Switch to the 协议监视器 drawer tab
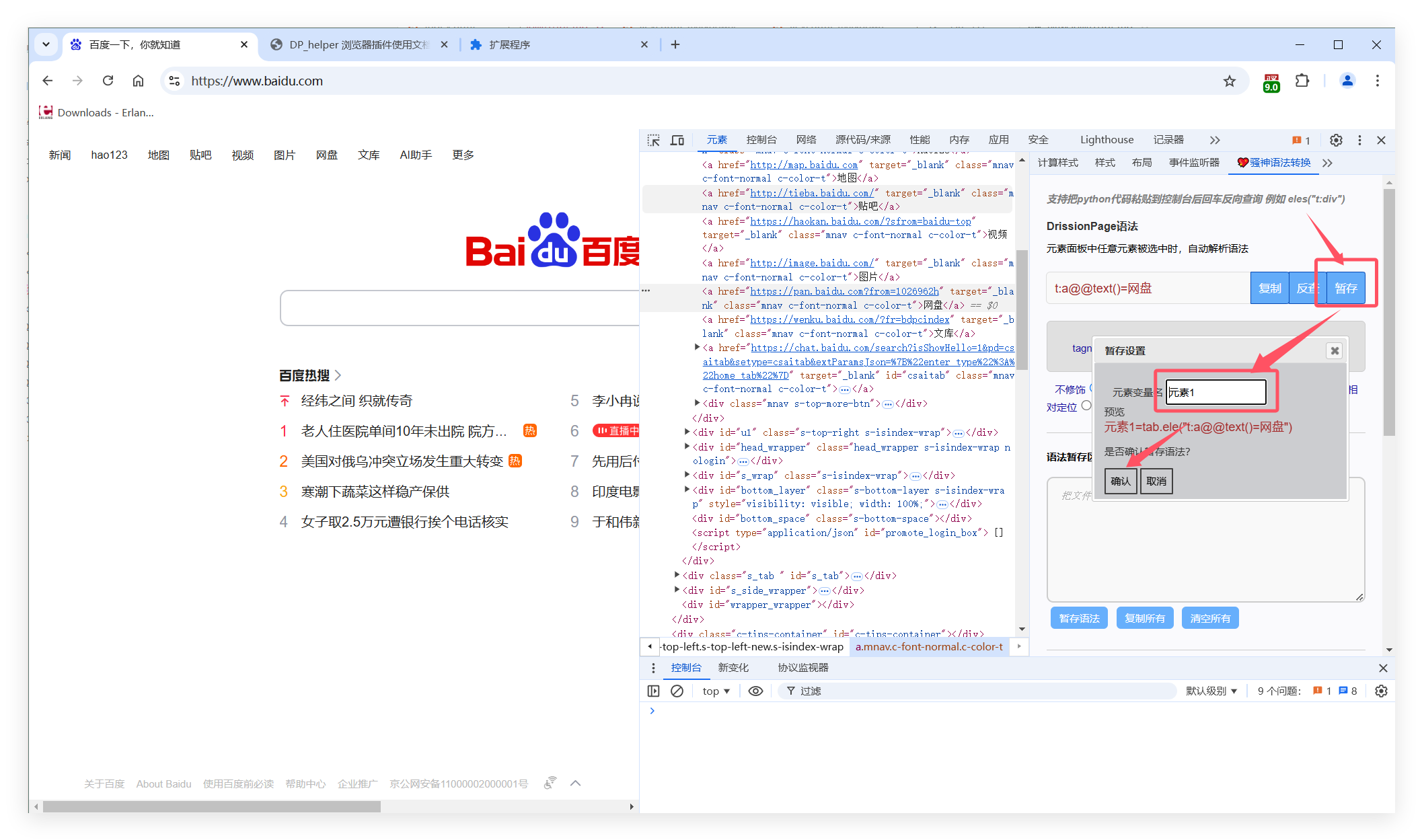Screen dimensions: 1422x840 point(803,668)
